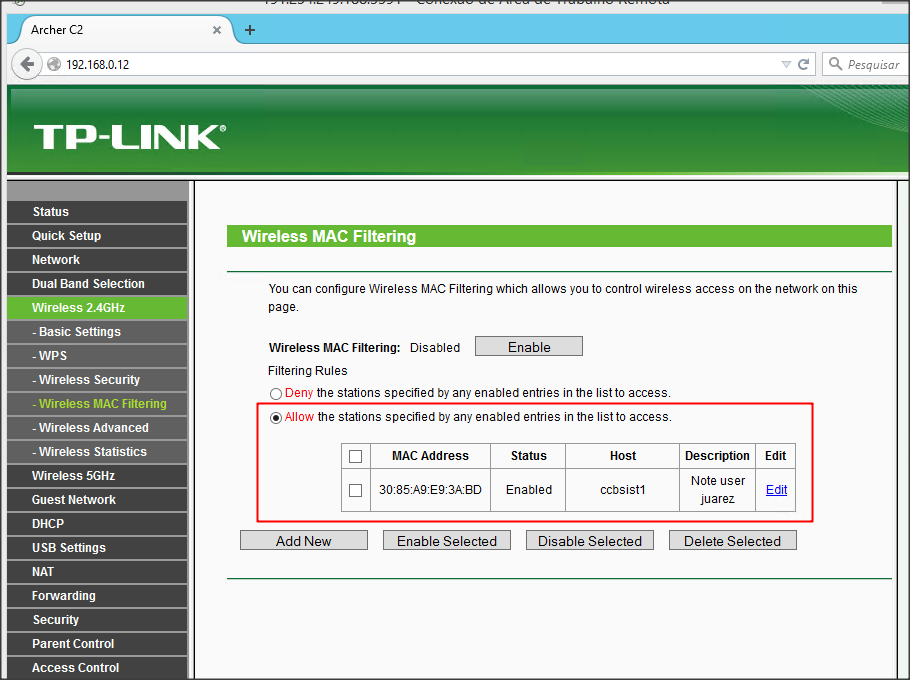Open Wireless Advanced submenu
This screenshot has height=680, width=910.
[x=98, y=428]
